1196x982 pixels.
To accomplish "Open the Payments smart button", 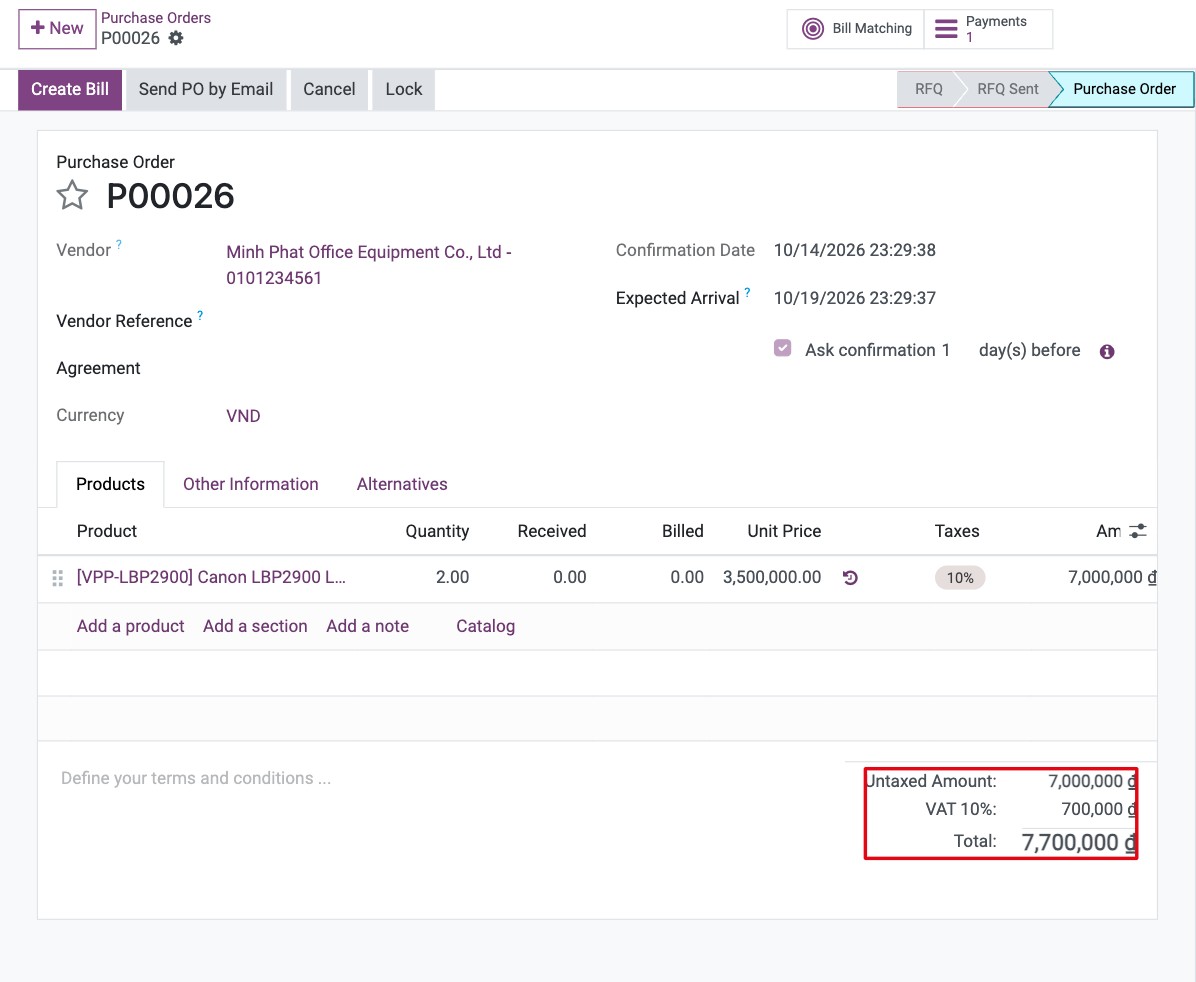I will click(988, 29).
